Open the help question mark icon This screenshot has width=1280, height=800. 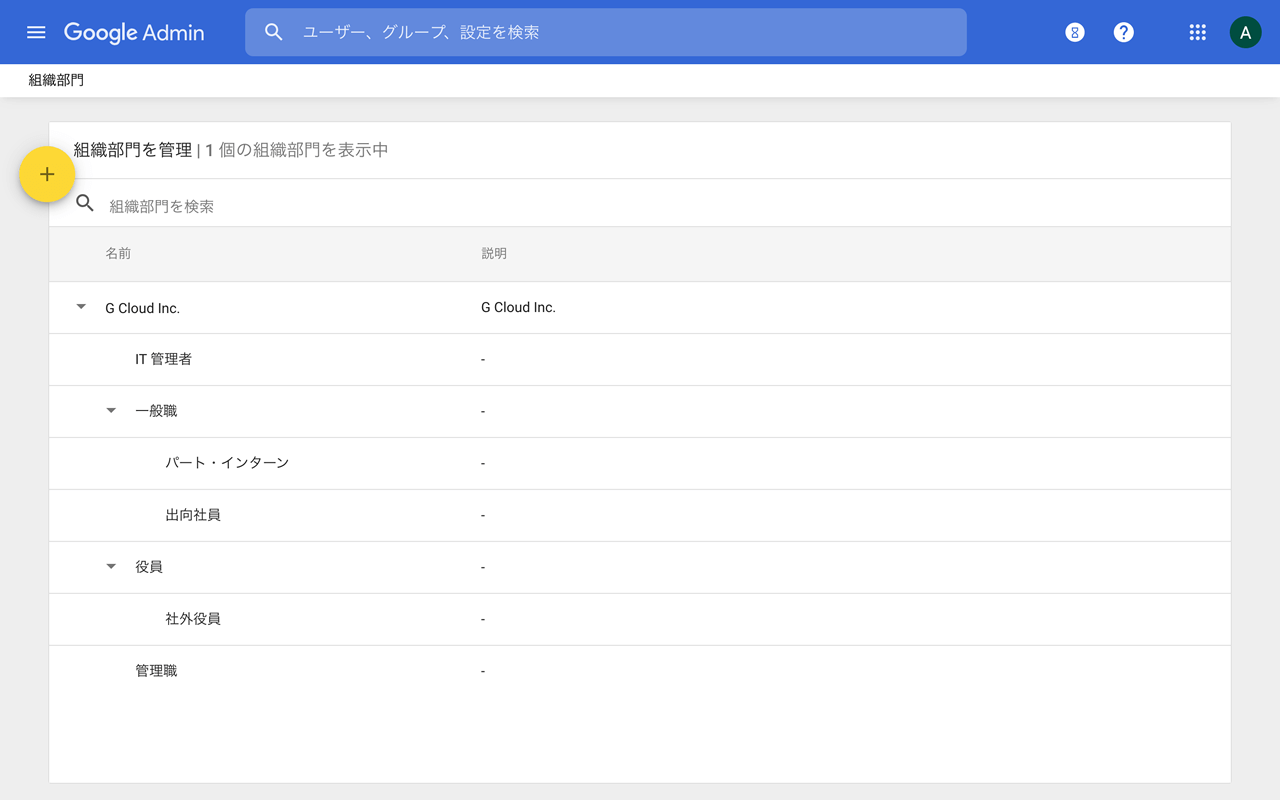pyautogui.click(x=1124, y=32)
